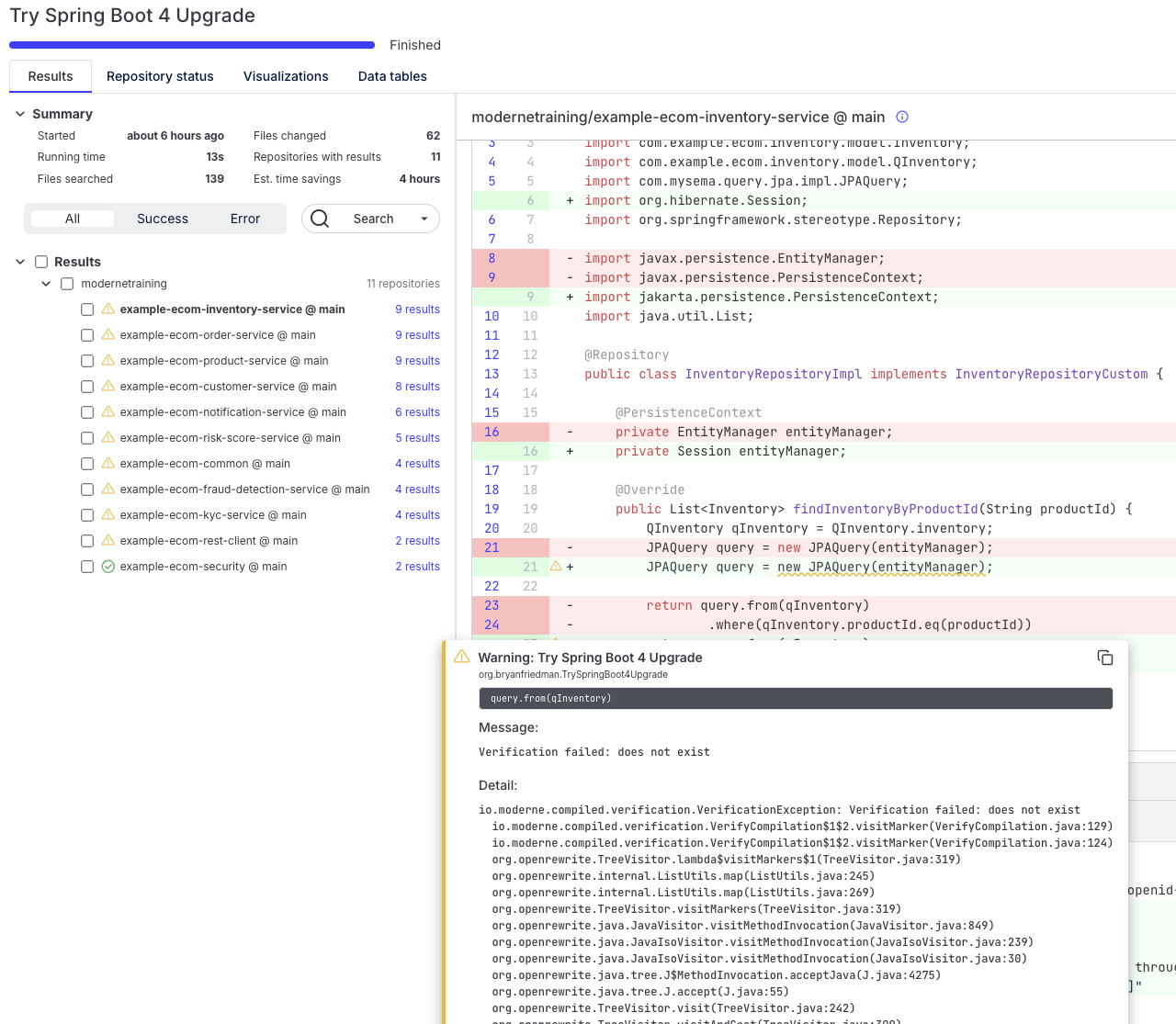Tick the modernetraining organization checkbox
Screen dimensions: 1176x1024
point(67,284)
